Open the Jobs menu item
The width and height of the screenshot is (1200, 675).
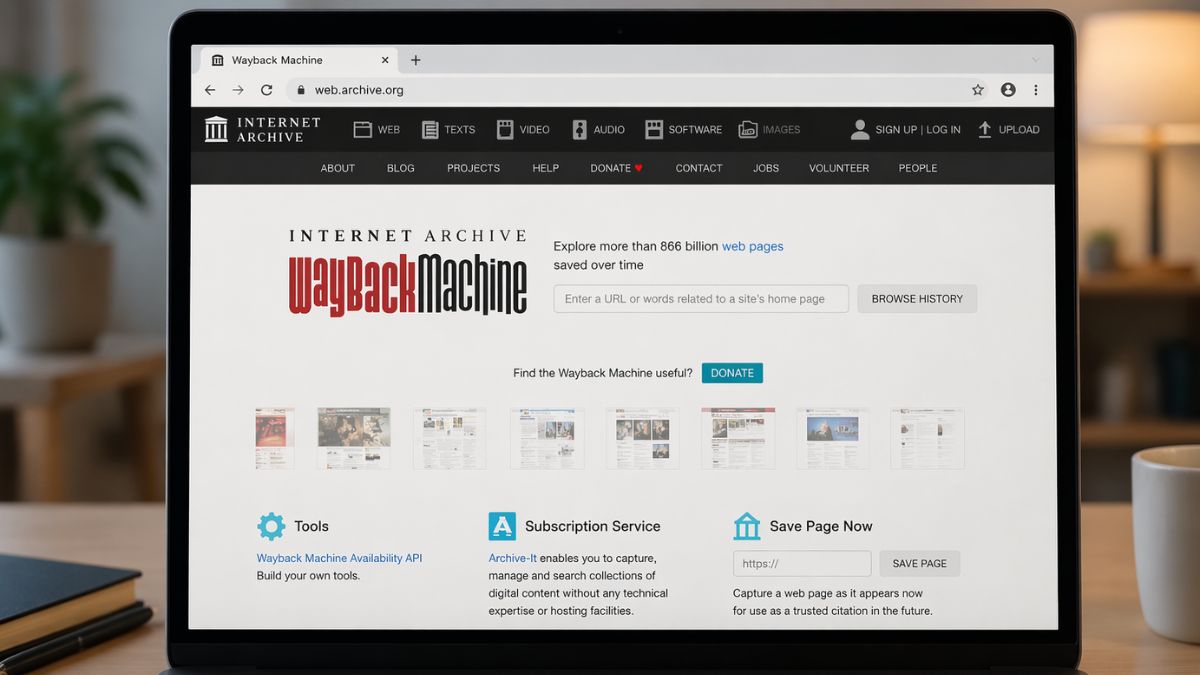(x=766, y=168)
